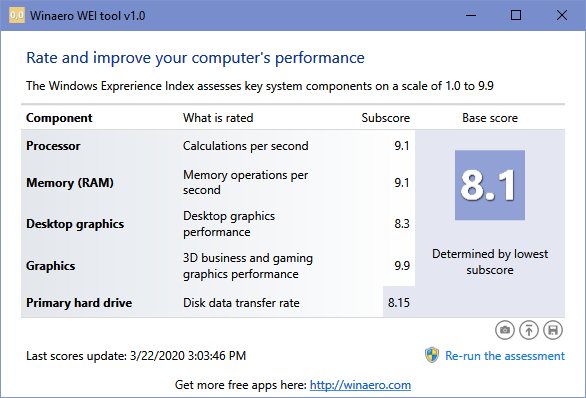Click the camera screenshot icon
This screenshot has height=398, width=586.
click(x=505, y=330)
